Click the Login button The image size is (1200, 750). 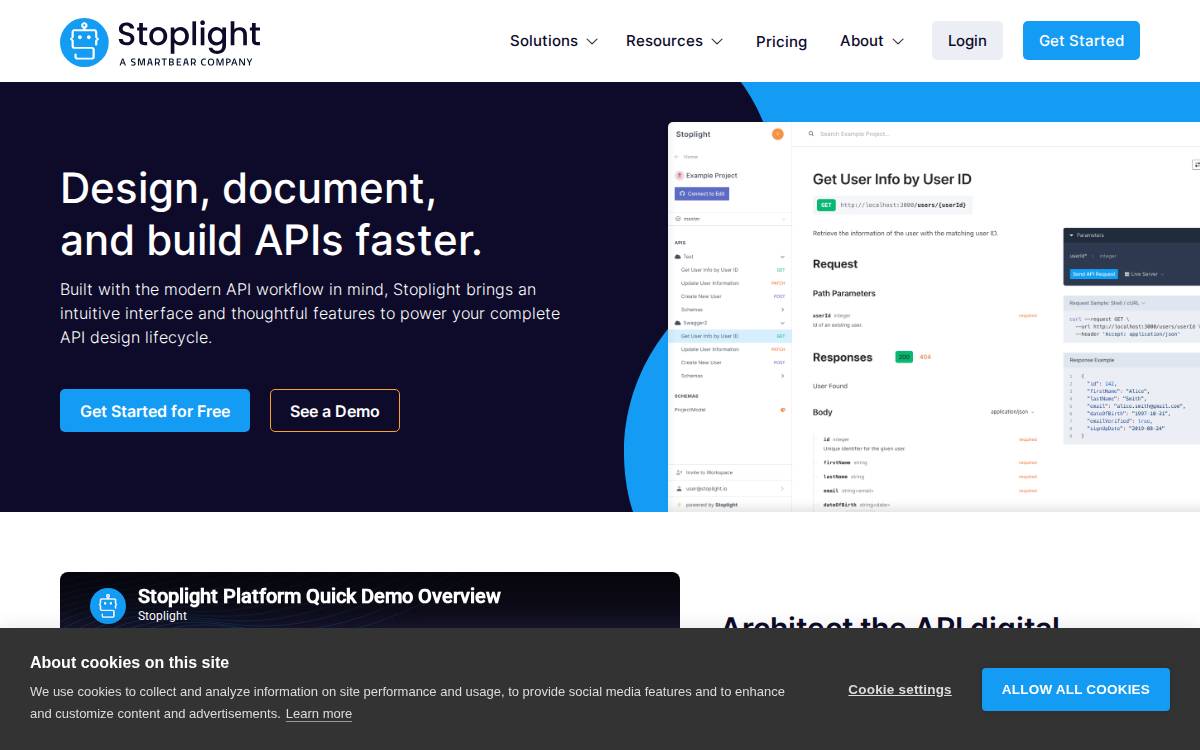[967, 41]
